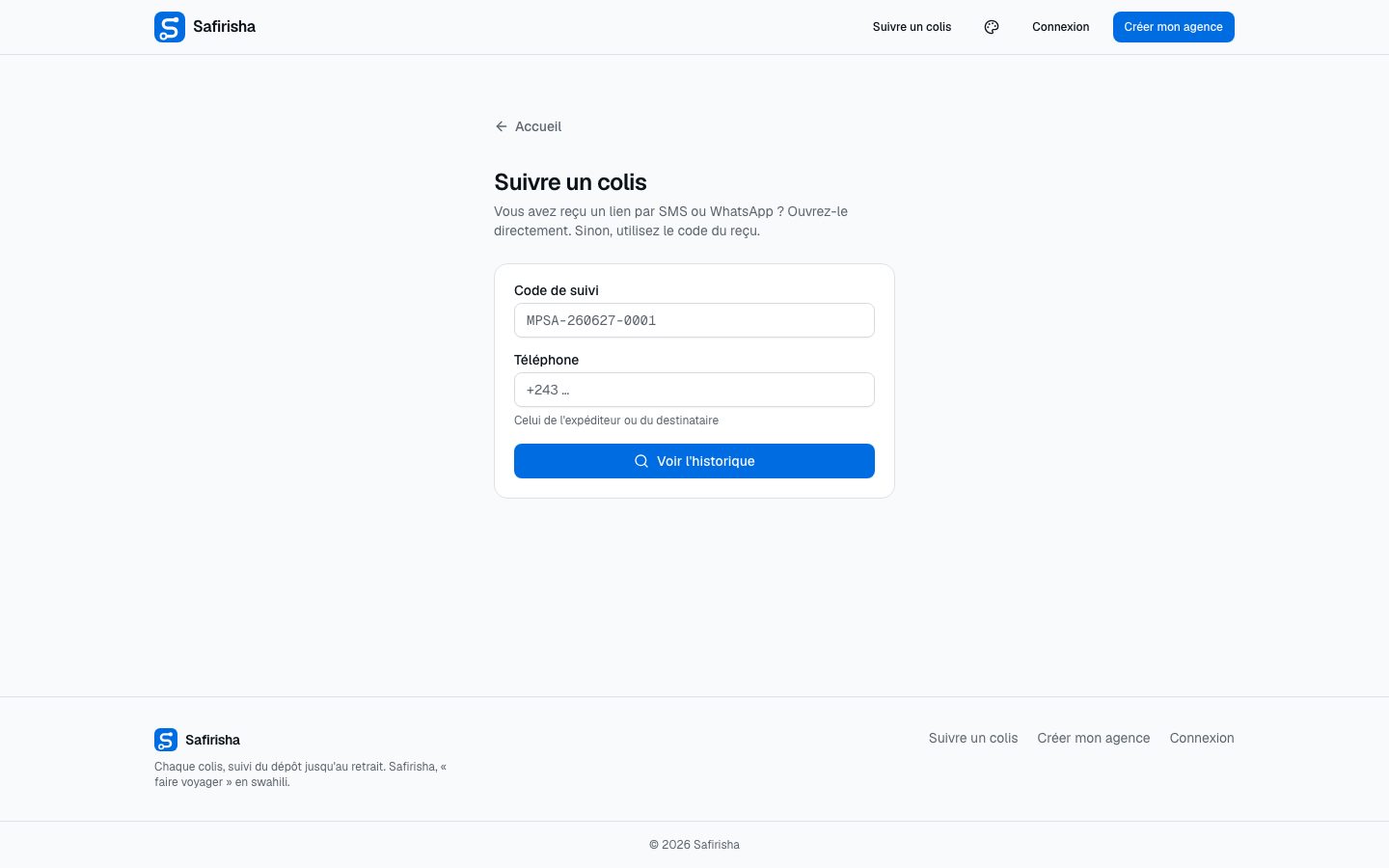Follow the Suivre un colis footer link
Image resolution: width=1389 pixels, height=868 pixels.
coord(973,738)
